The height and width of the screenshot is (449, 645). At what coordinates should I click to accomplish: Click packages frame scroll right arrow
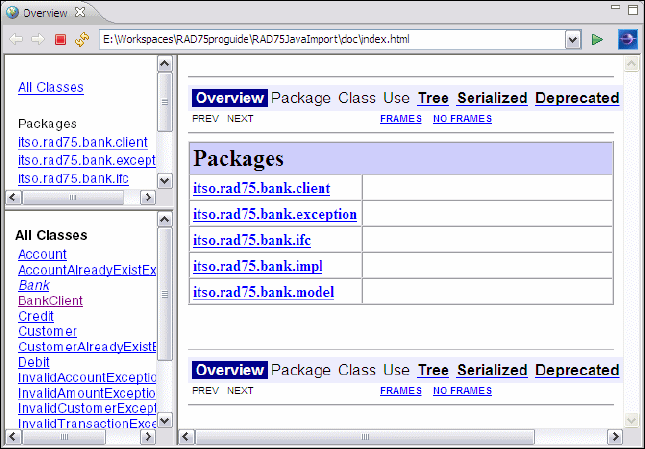point(148,197)
